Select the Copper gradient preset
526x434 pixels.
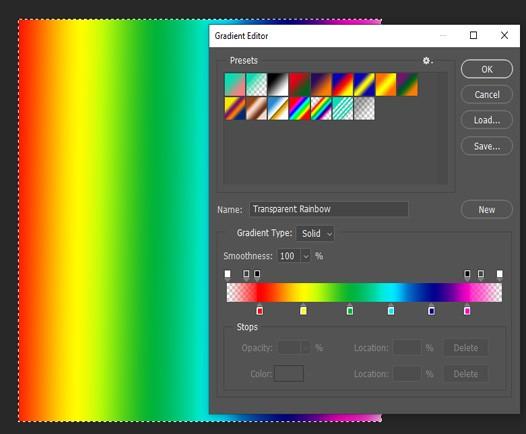257,108
